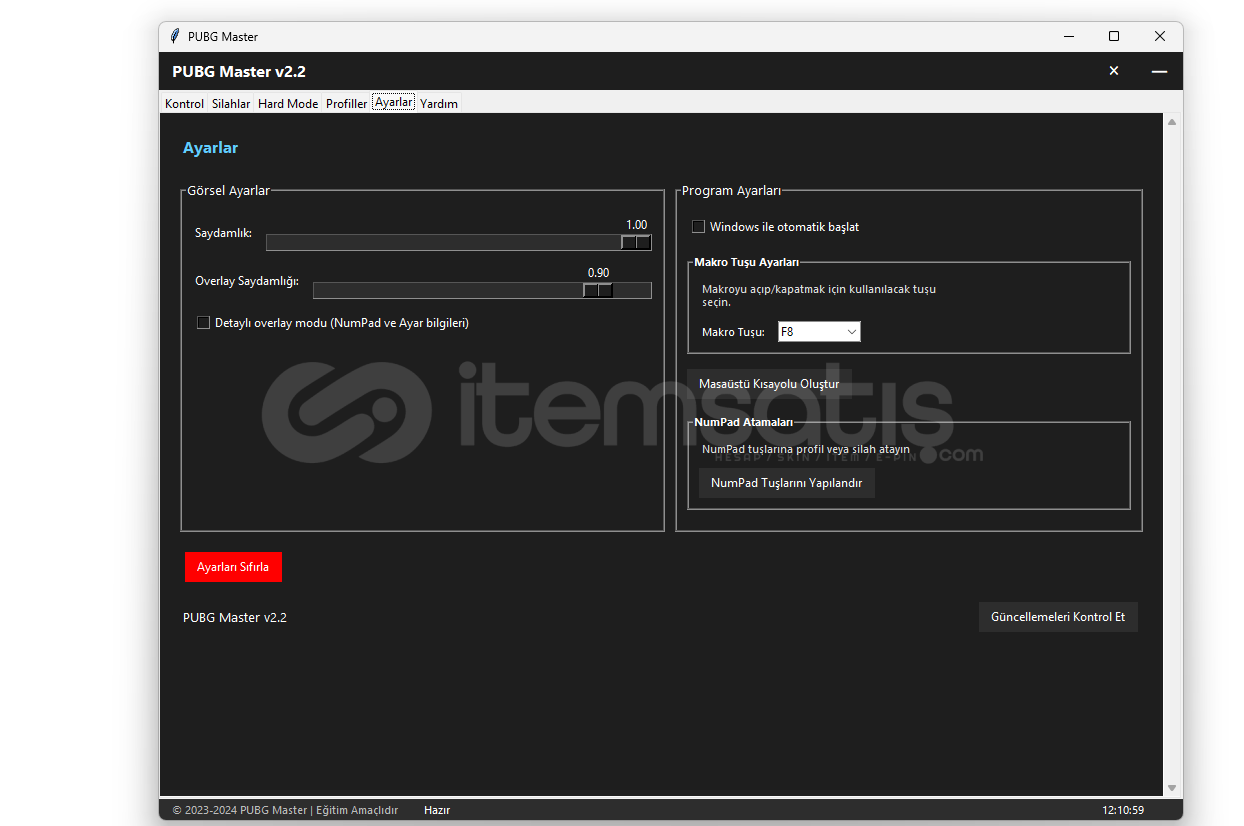This screenshot has width=1244, height=826.
Task: Click the Overlay Saydamlığı slider handle
Action: (x=598, y=290)
